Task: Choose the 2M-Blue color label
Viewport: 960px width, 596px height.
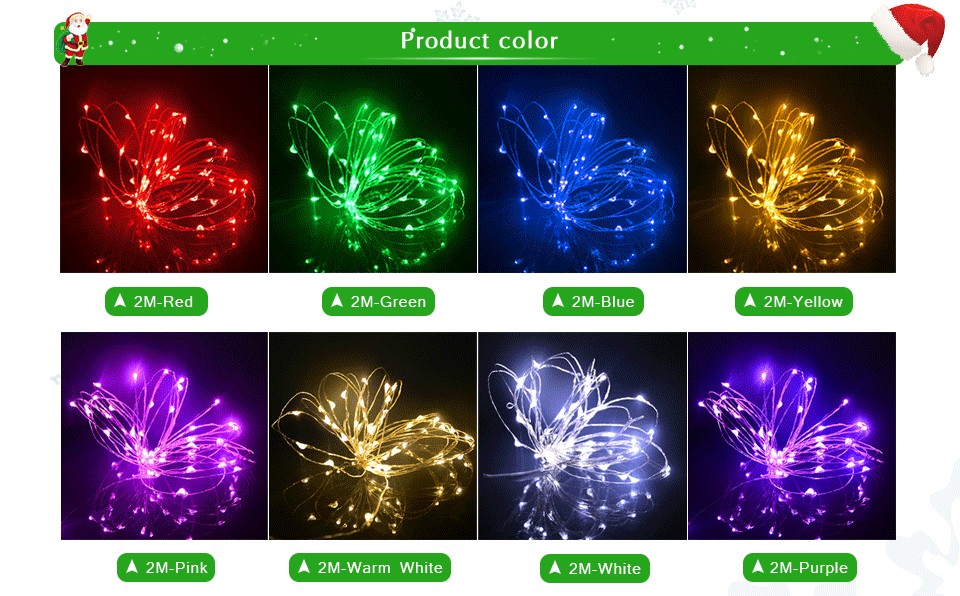Action: 593,301
